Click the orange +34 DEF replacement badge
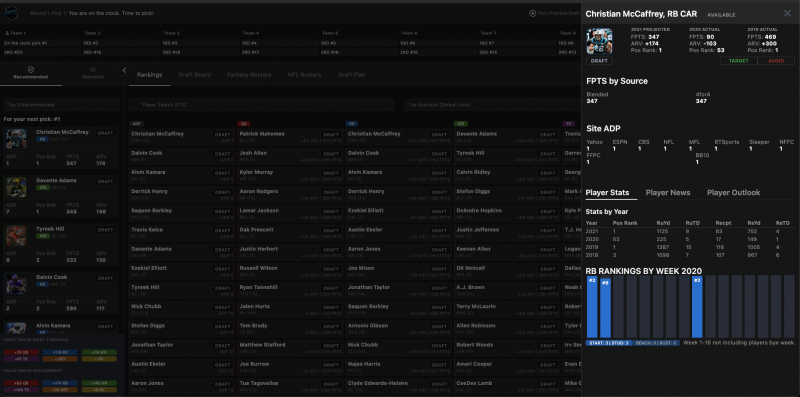800x397 pixels. coord(60,389)
